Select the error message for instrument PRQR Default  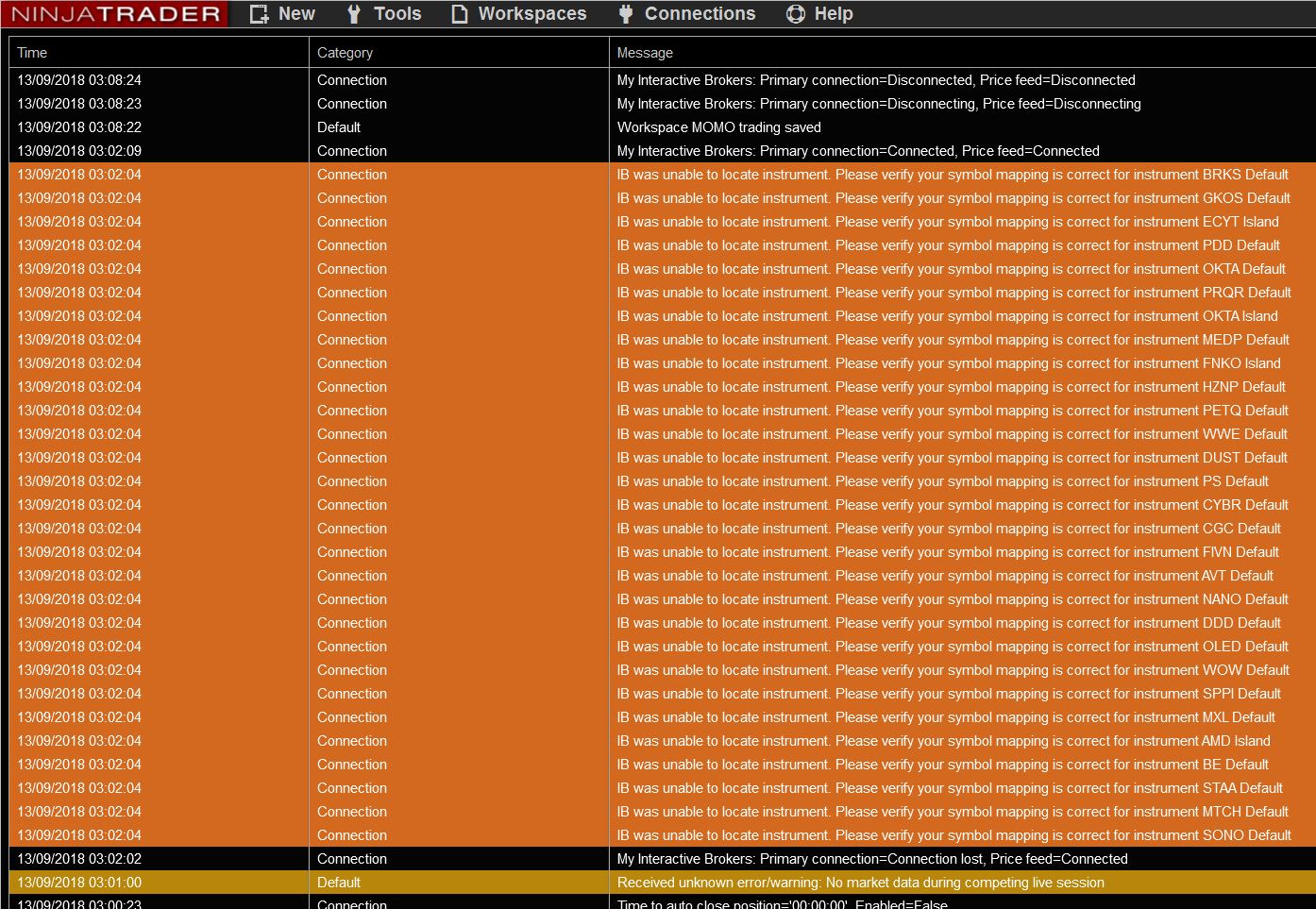[954, 293]
